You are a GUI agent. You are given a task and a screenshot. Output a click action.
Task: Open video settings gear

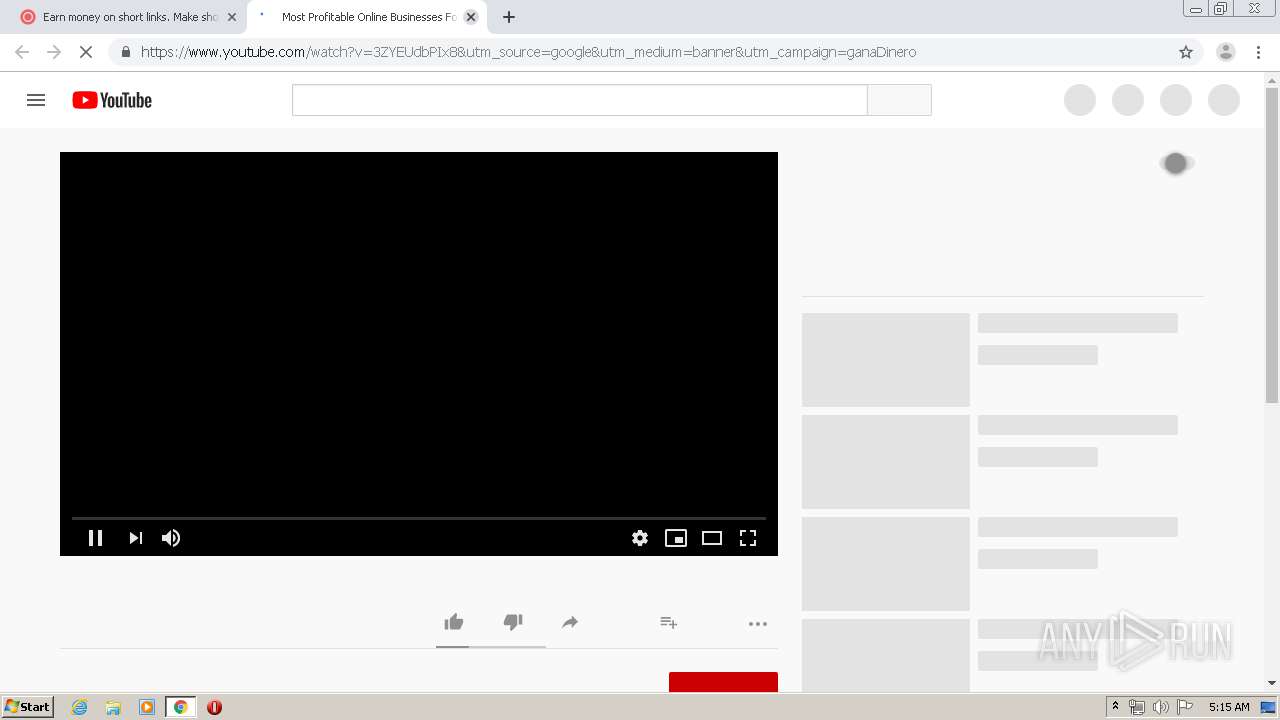coord(640,538)
